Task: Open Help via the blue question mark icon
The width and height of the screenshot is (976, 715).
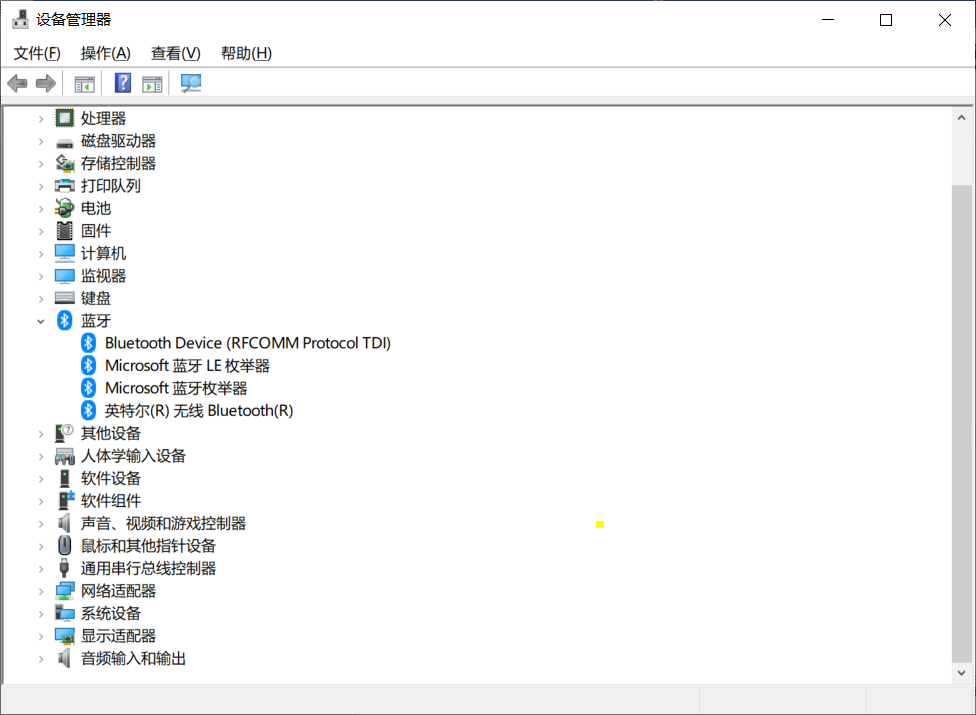Action: (123, 83)
